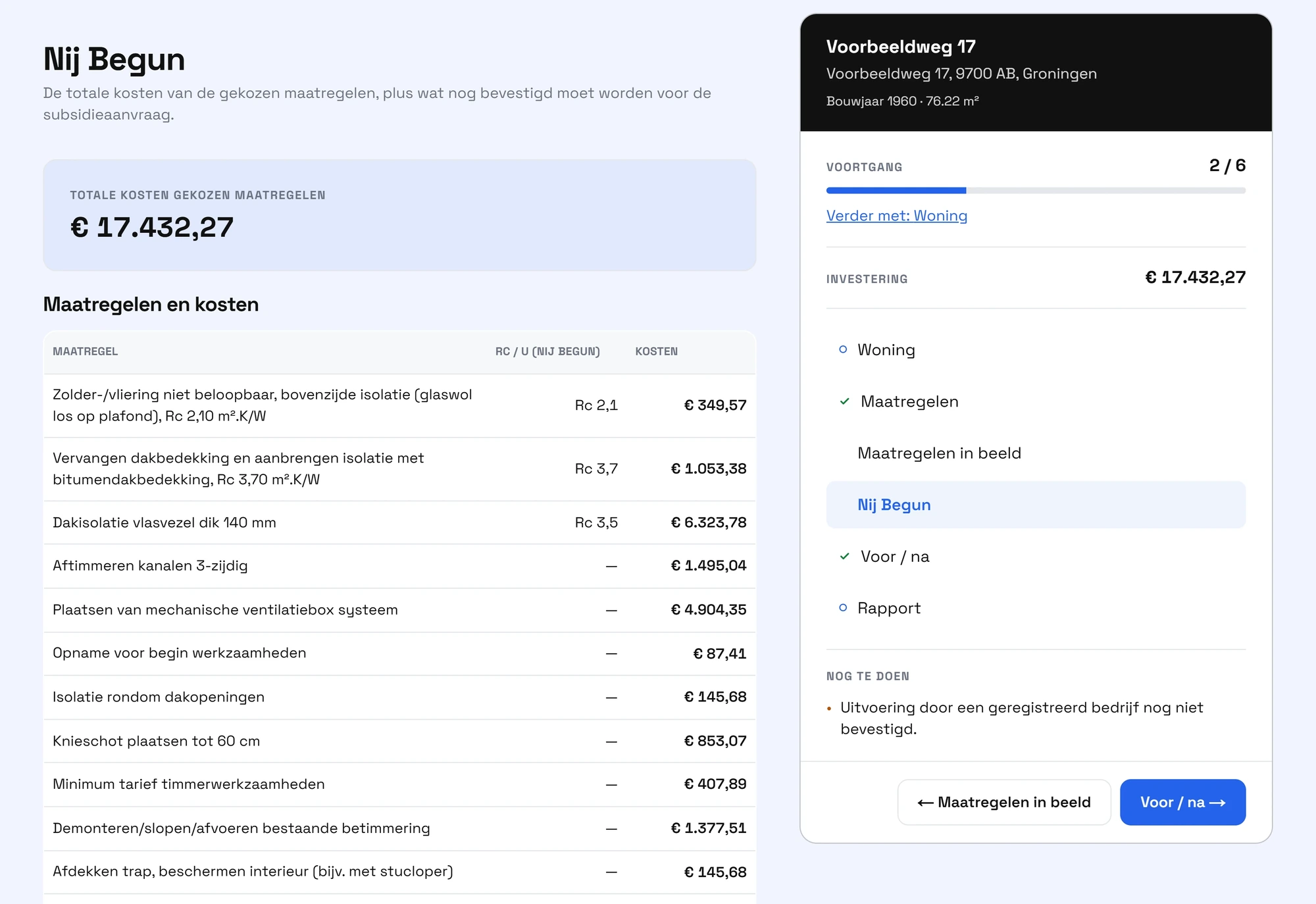1316x904 pixels.
Task: Click the total cost € 17.432,27 in the blue card
Action: point(152,228)
